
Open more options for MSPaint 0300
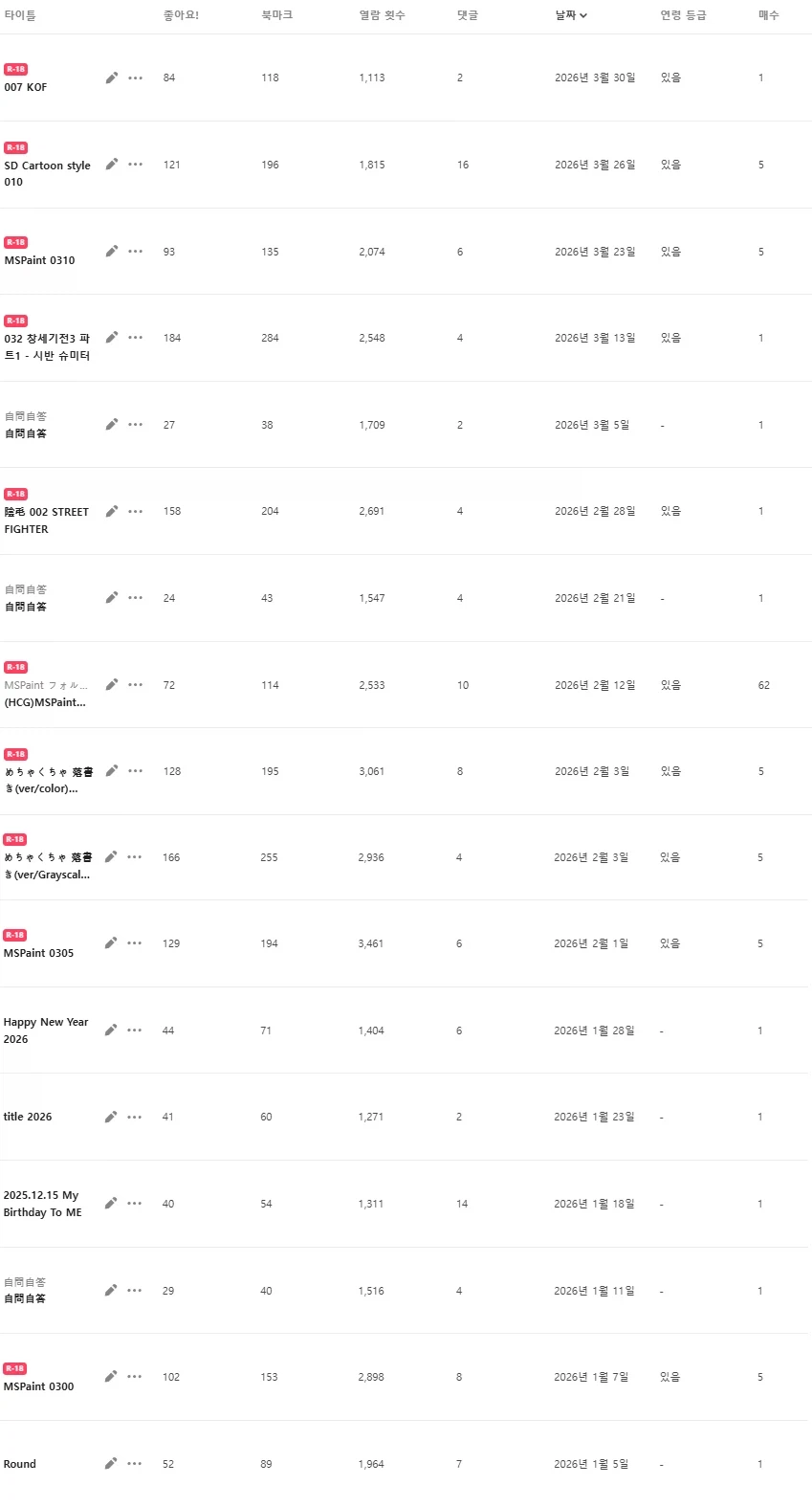click(135, 1376)
